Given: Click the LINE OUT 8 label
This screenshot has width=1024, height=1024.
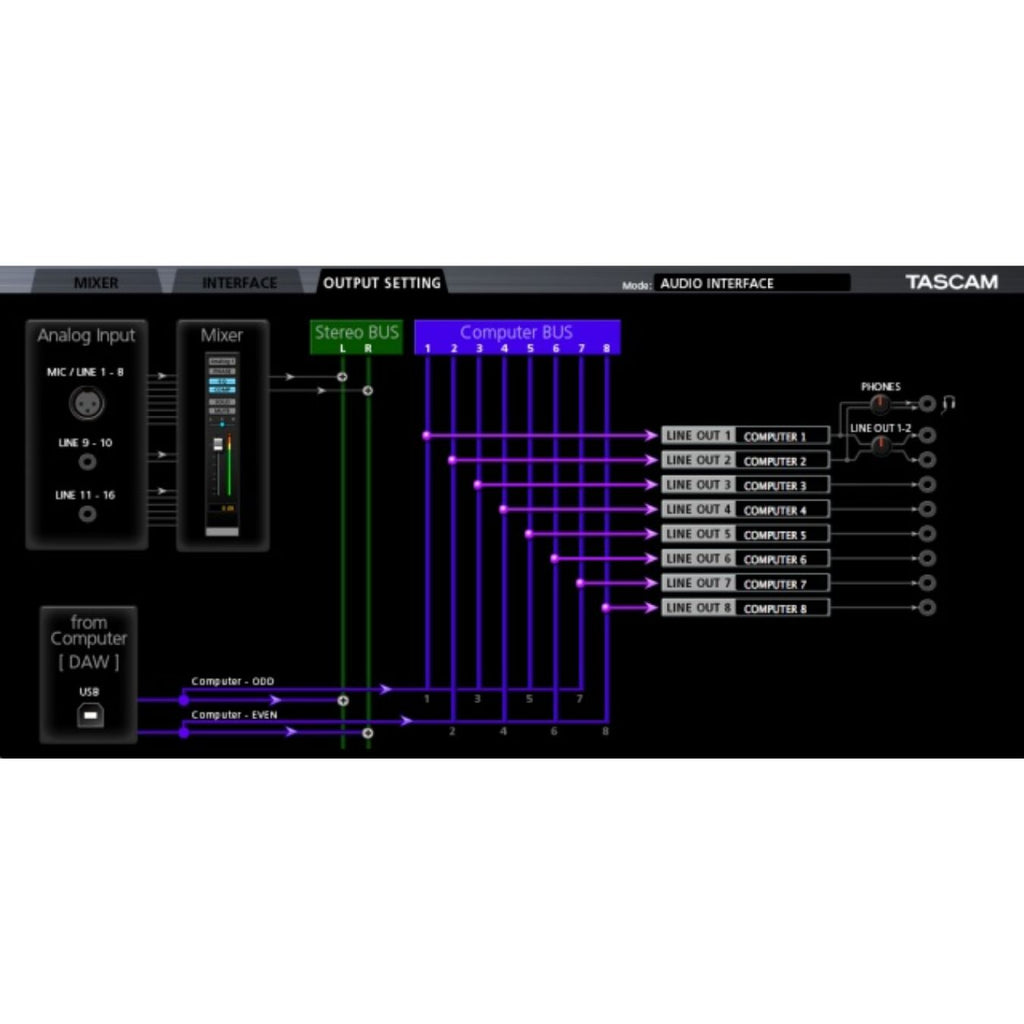Looking at the screenshot, I should click(x=698, y=608).
